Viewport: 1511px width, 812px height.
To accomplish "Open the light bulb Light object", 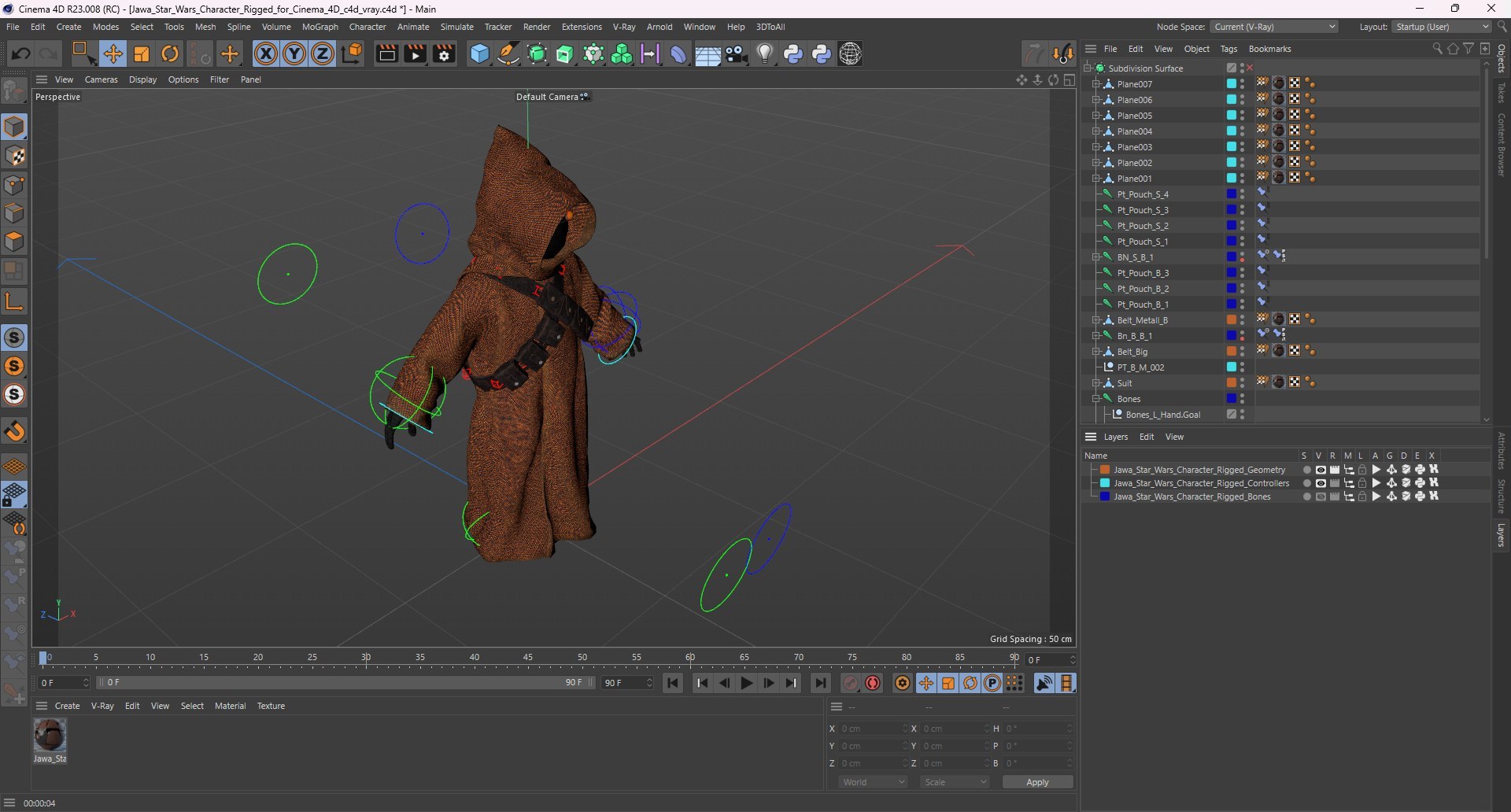I will pyautogui.click(x=765, y=54).
